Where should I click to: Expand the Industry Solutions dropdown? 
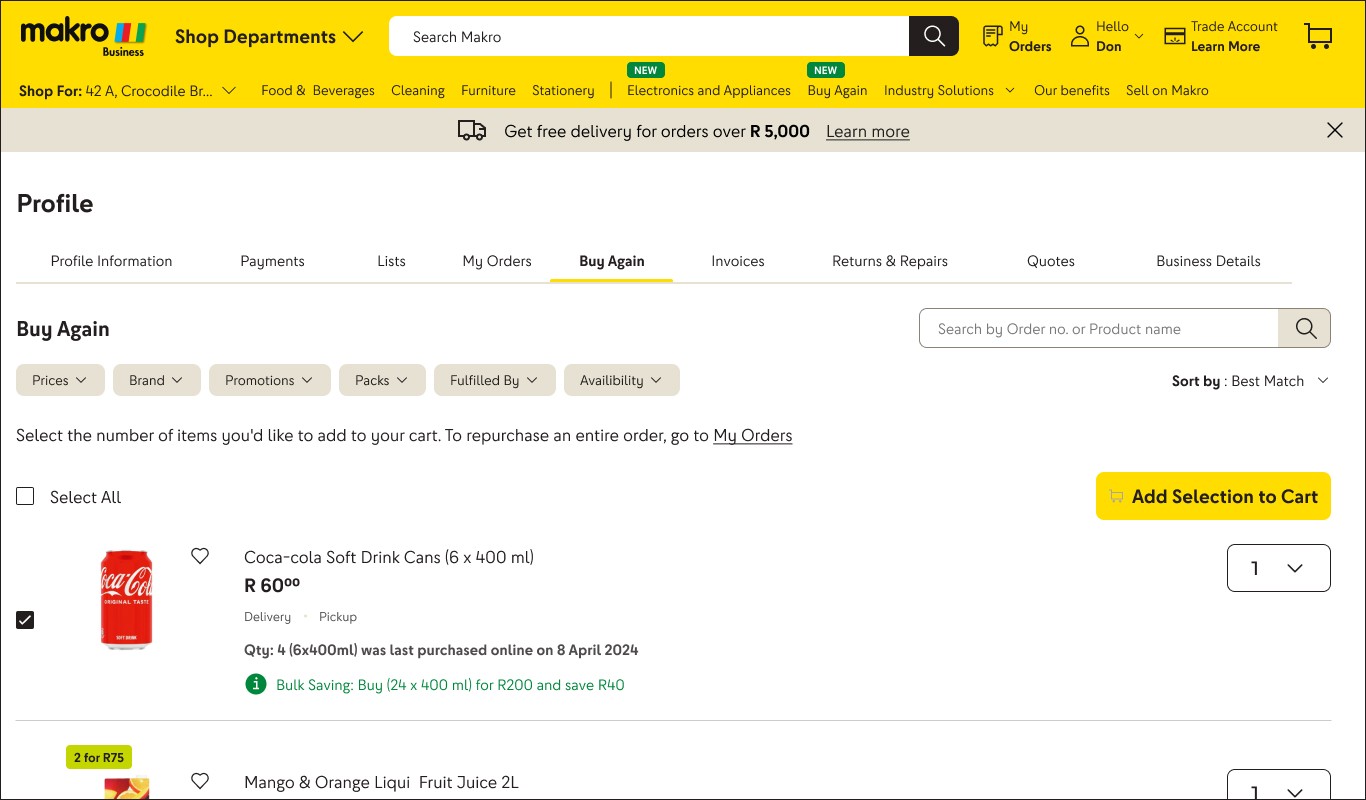(x=949, y=90)
